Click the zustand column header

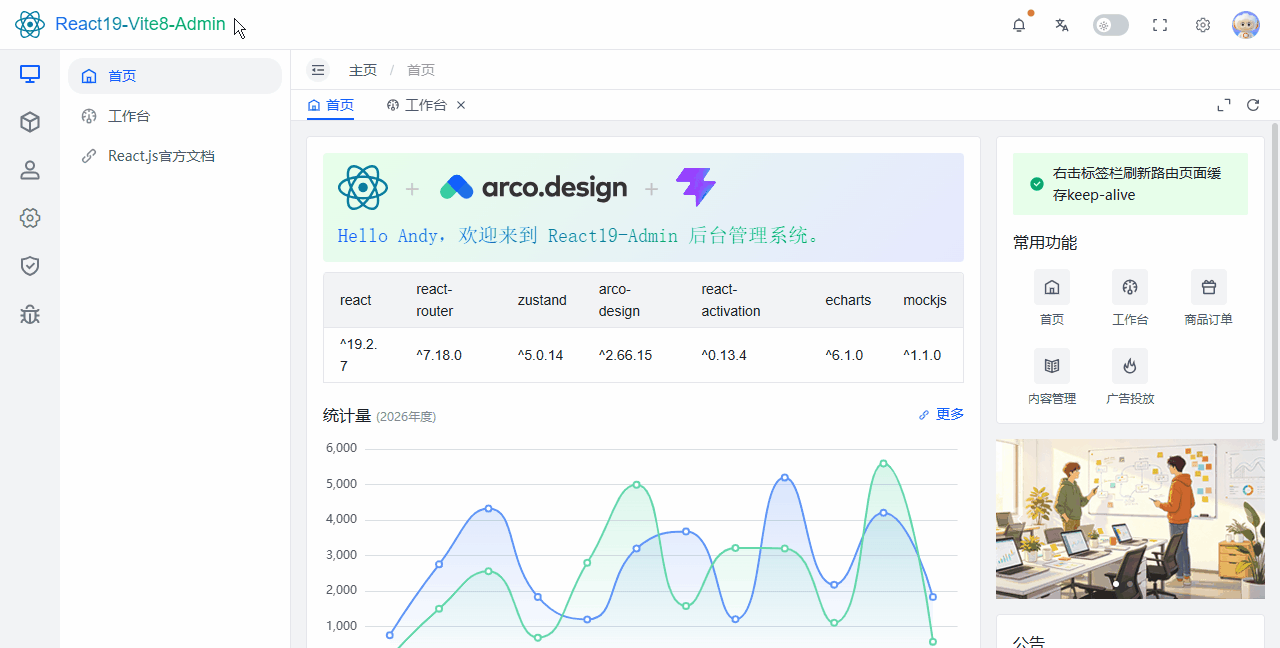542,300
